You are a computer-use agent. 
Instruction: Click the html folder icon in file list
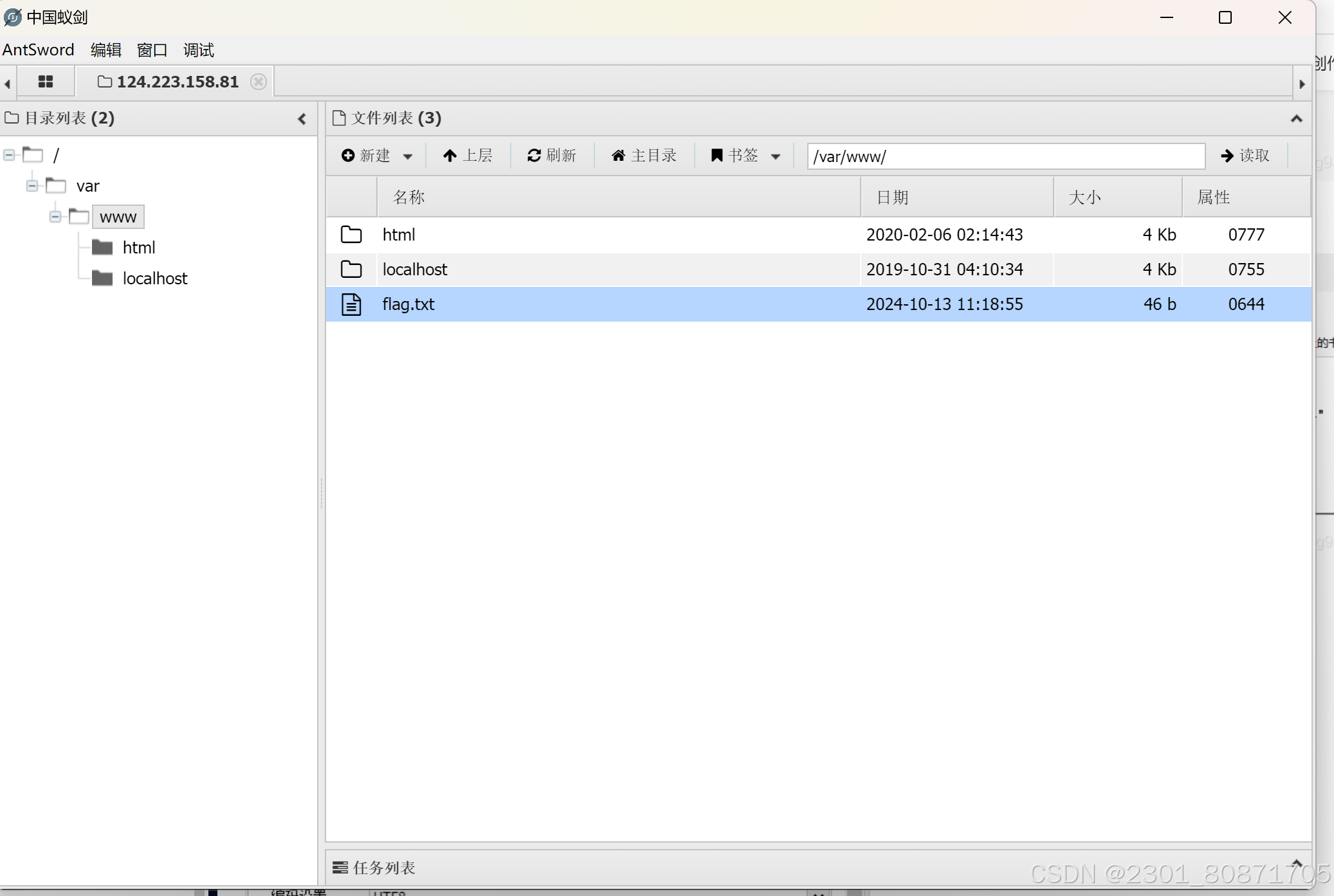351,235
